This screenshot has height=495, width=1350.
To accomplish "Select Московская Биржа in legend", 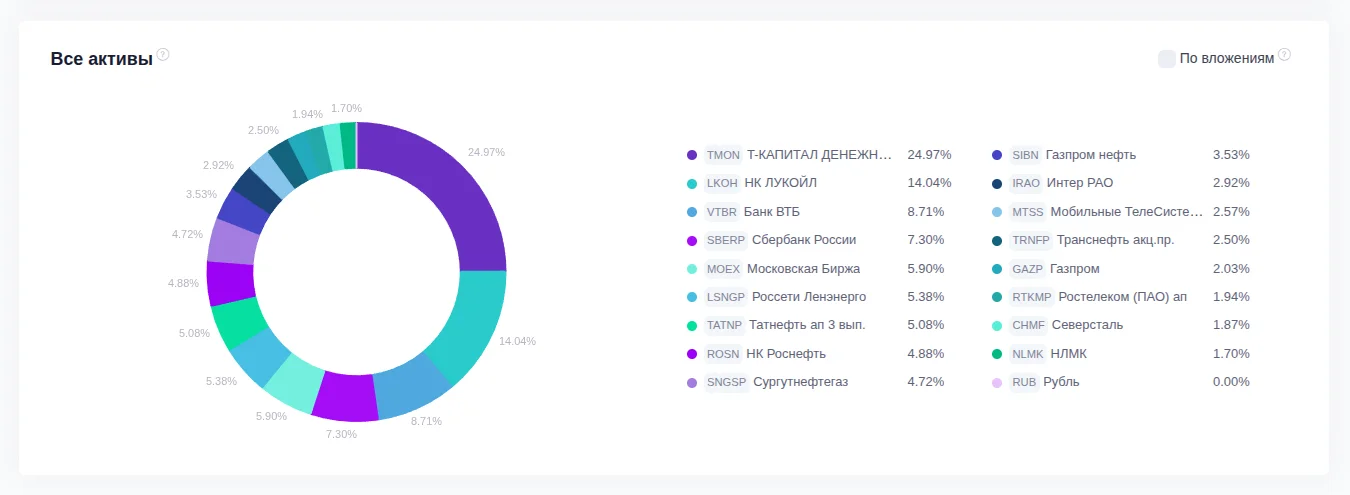I will click(803, 269).
